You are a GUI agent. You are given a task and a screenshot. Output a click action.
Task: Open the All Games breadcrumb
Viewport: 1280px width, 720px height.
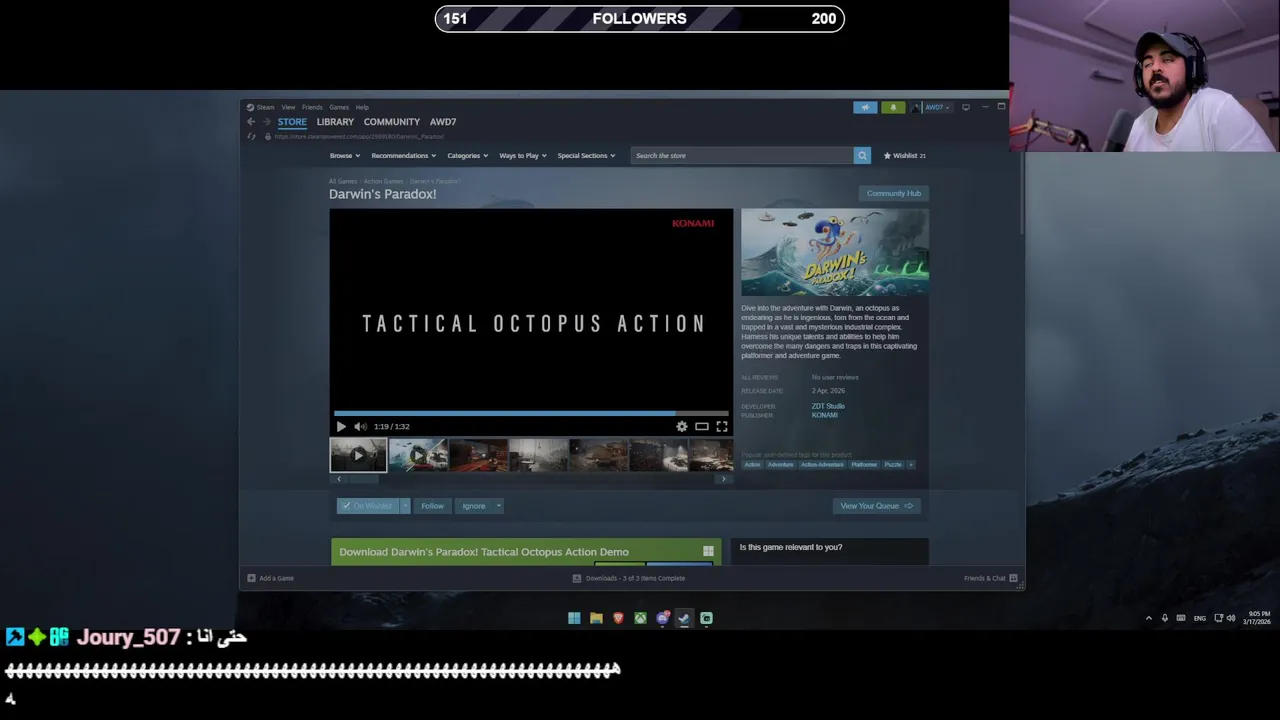(342, 181)
